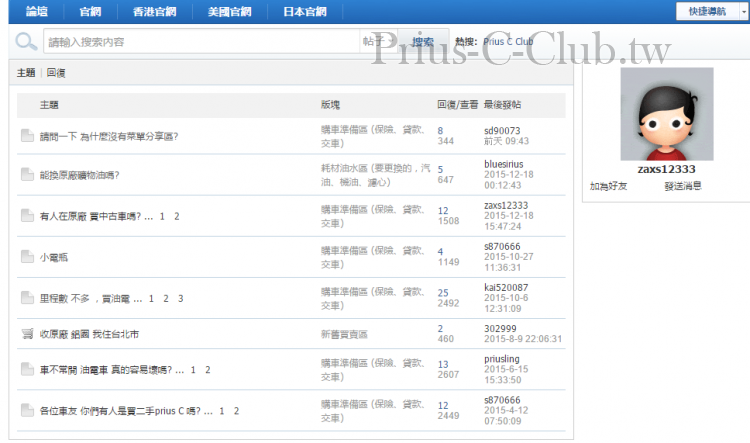Open the 日本官網 navigation tab
This screenshot has height=443, width=750.
tap(305, 11)
